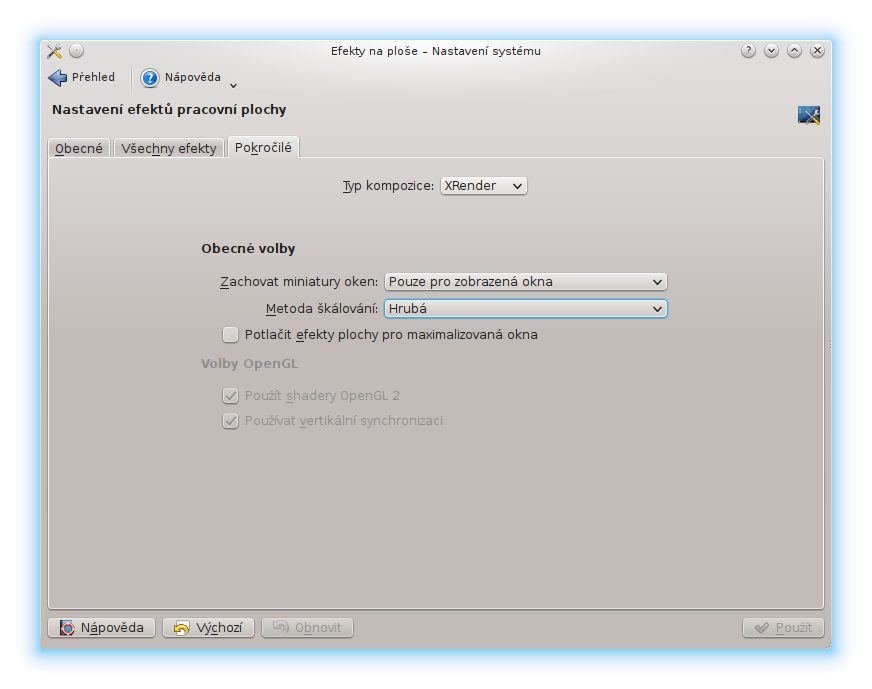
Task: Expand the toolbar overflow chevron
Action: tap(234, 86)
